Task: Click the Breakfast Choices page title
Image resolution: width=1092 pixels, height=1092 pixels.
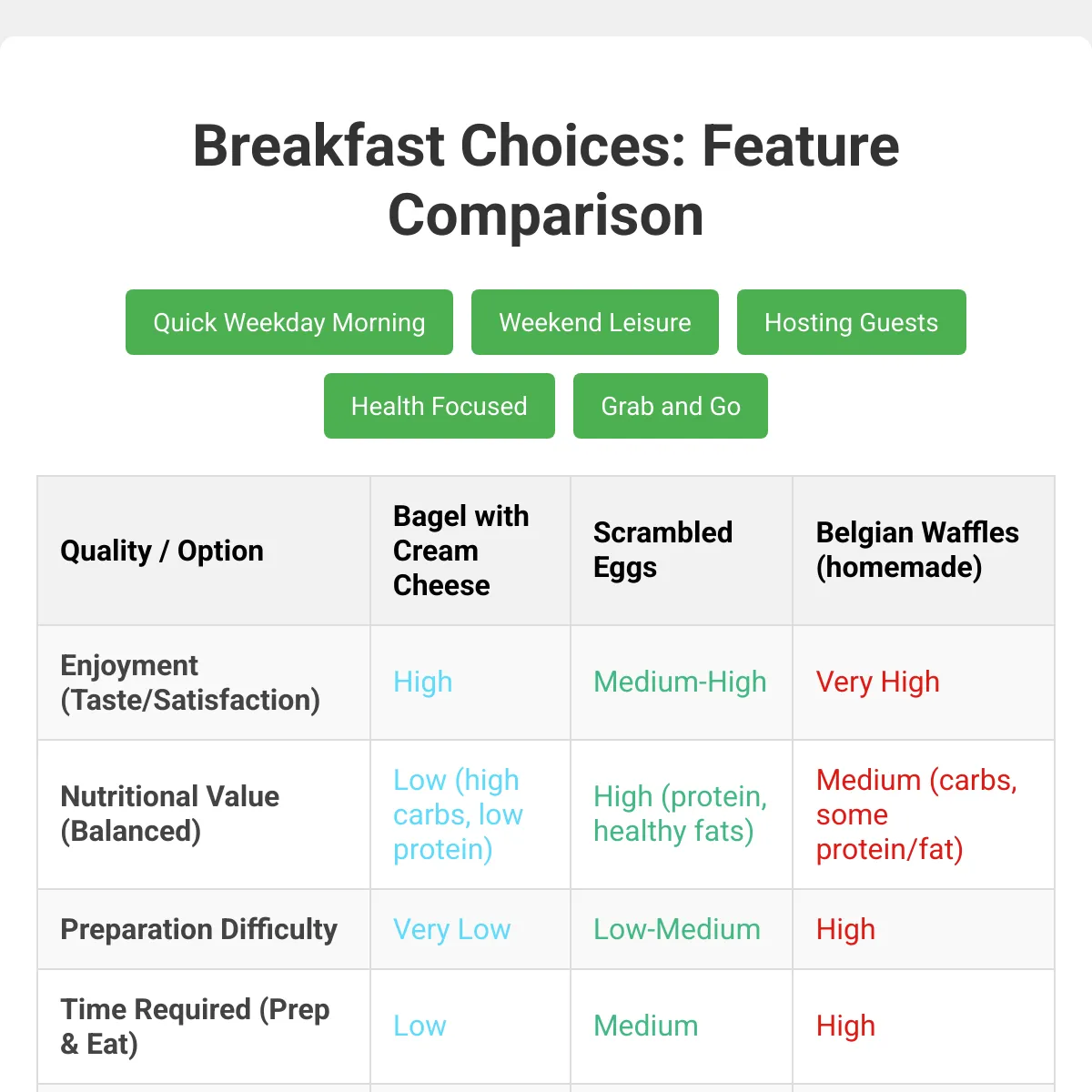Action: coord(546,180)
